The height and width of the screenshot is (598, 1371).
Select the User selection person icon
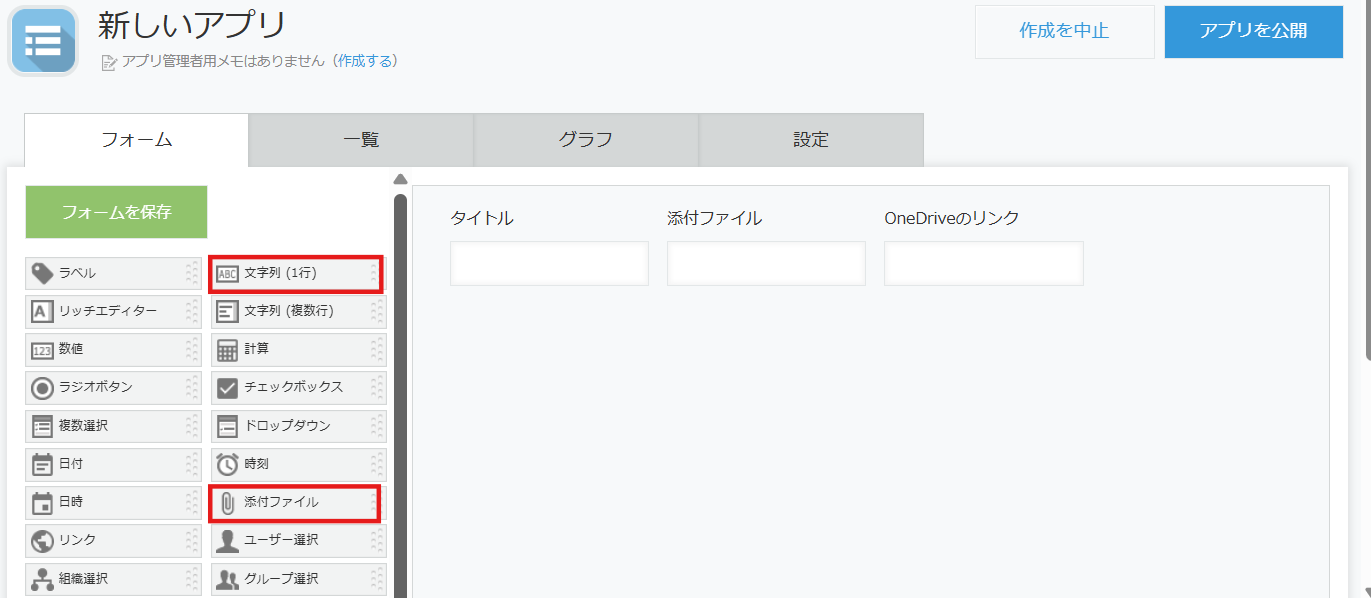click(228, 540)
